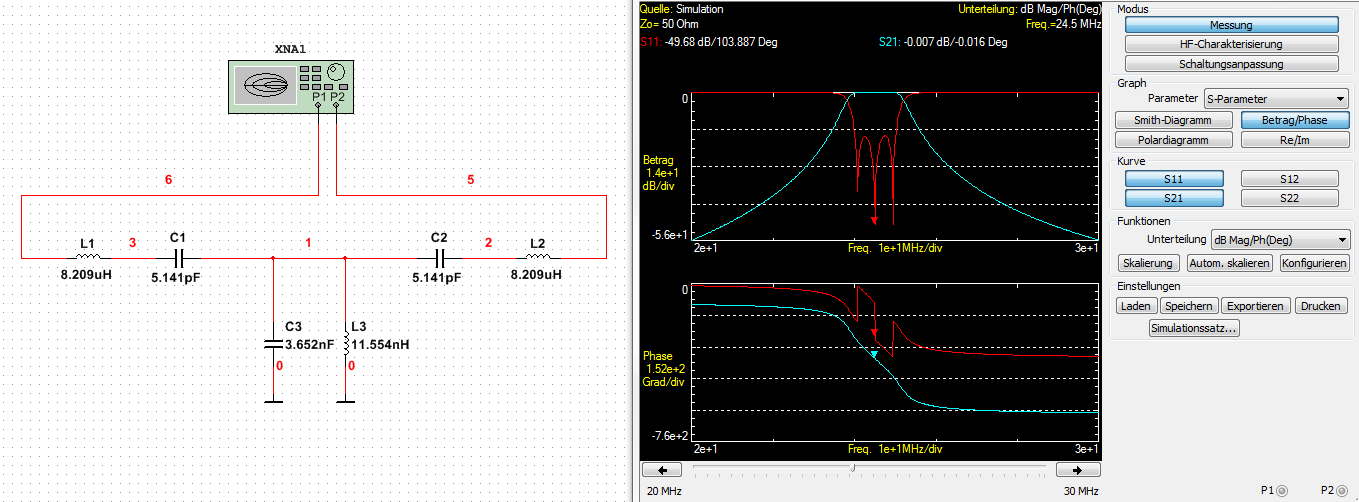This screenshot has height=502, width=1359.
Task: Click the 5.141pF value under C1
Action: point(175,279)
